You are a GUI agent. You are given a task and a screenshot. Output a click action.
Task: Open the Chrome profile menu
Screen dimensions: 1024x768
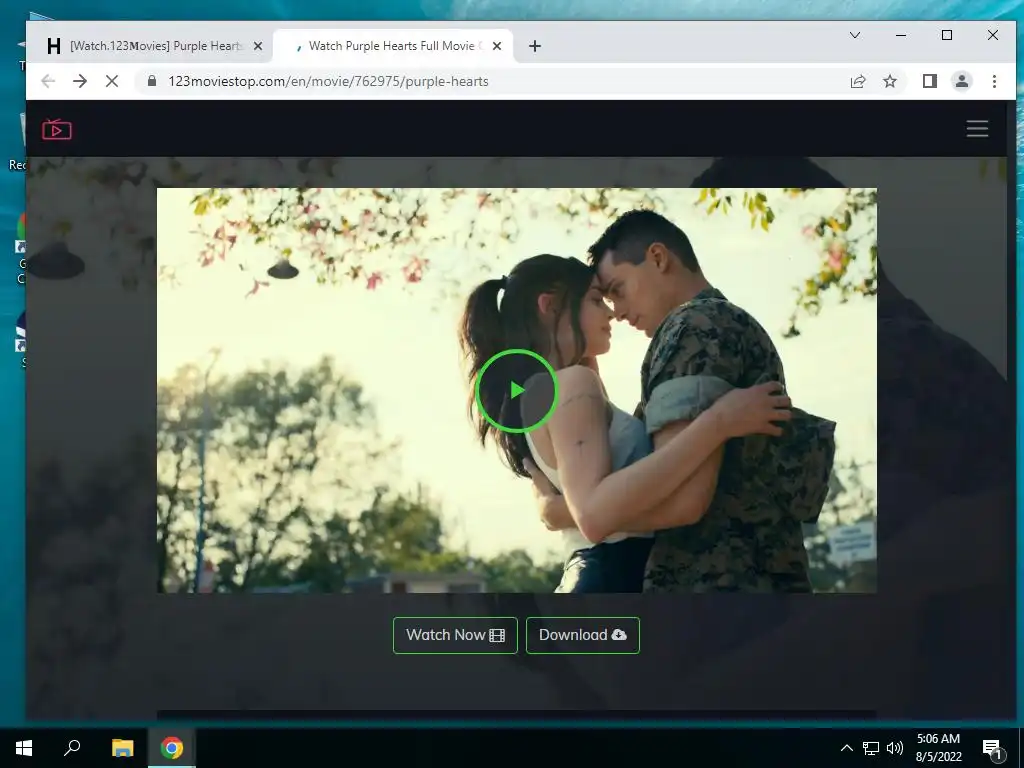[962, 81]
